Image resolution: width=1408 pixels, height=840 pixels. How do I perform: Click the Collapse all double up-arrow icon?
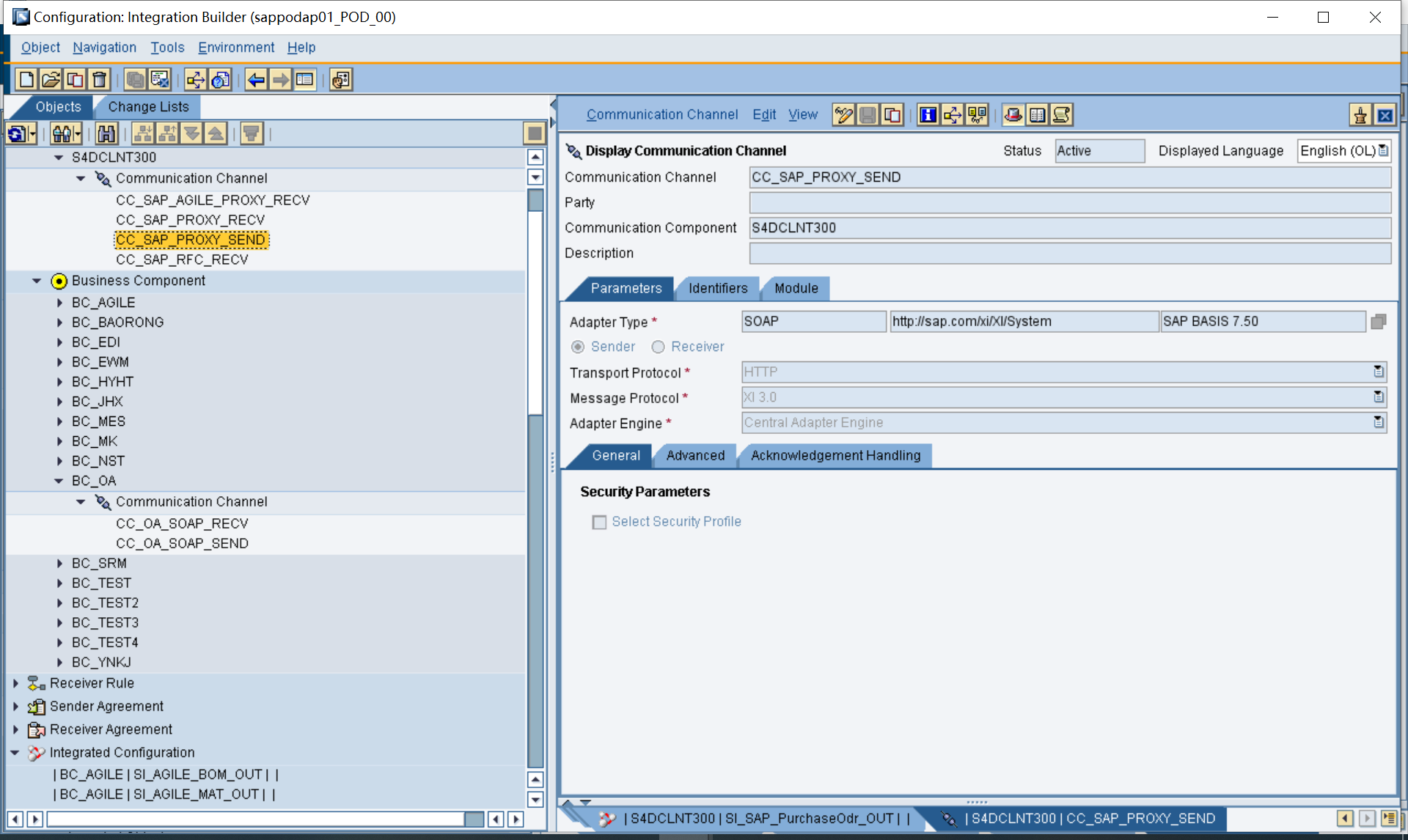[x=216, y=133]
